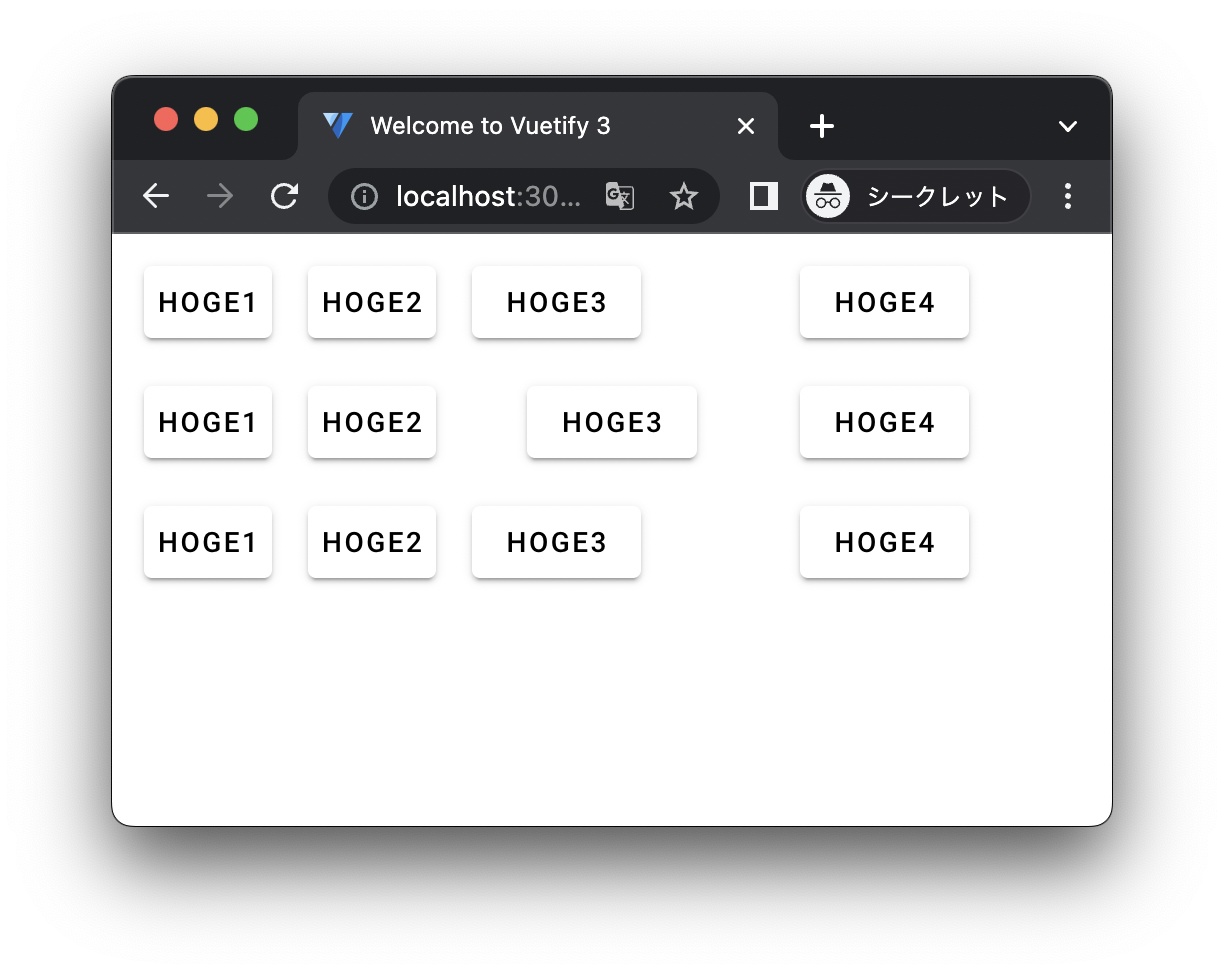Screen dimensions: 1224x974
Task: Go back with the back arrow
Action: coord(156,196)
